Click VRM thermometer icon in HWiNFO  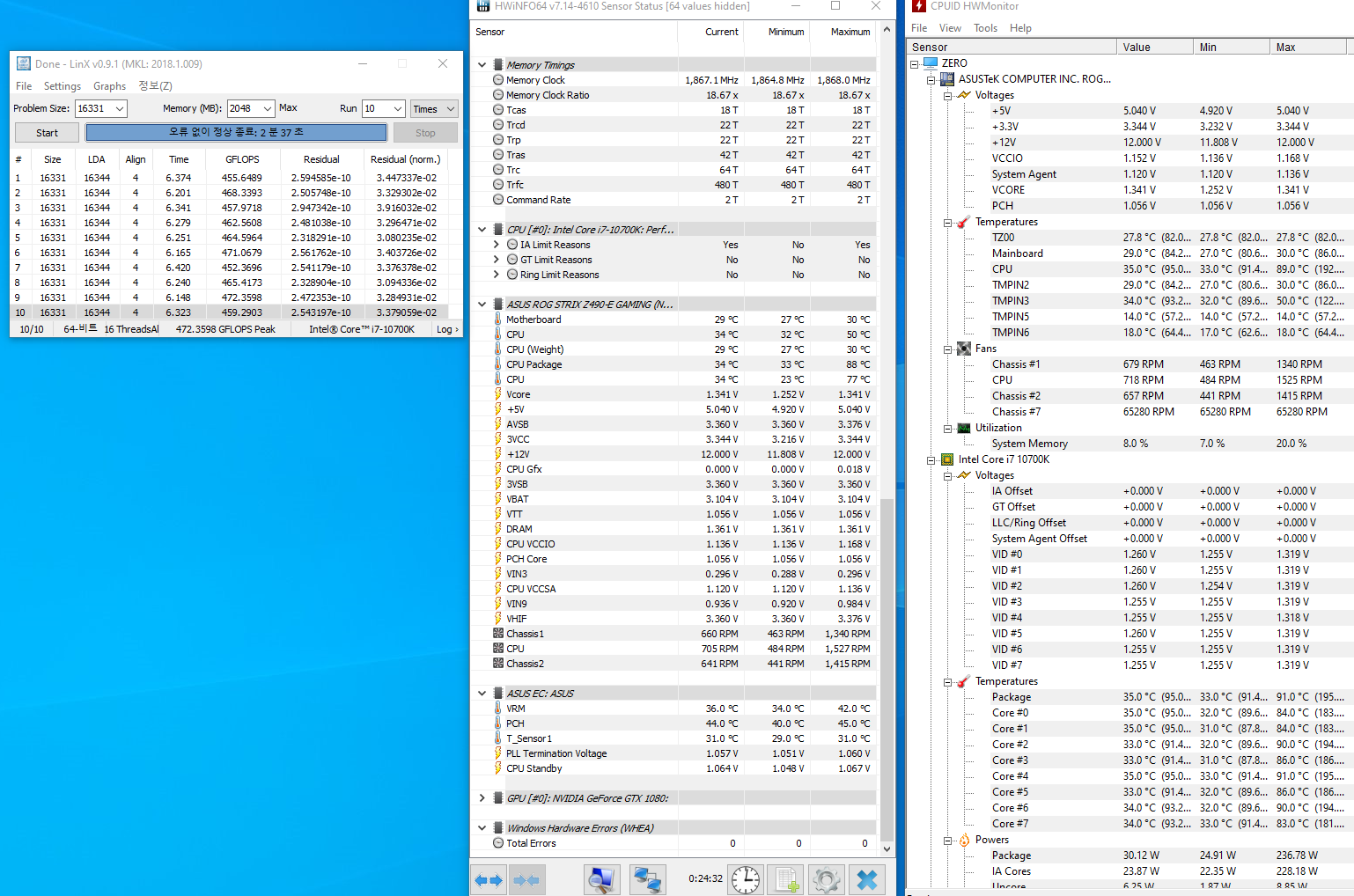(498, 709)
